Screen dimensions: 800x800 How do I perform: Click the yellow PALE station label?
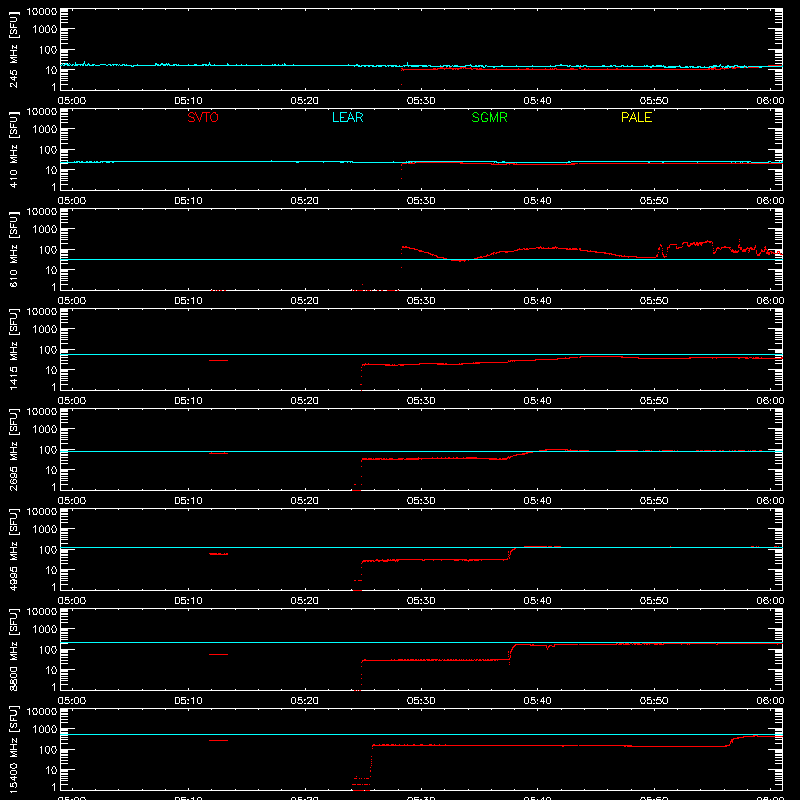click(x=636, y=117)
